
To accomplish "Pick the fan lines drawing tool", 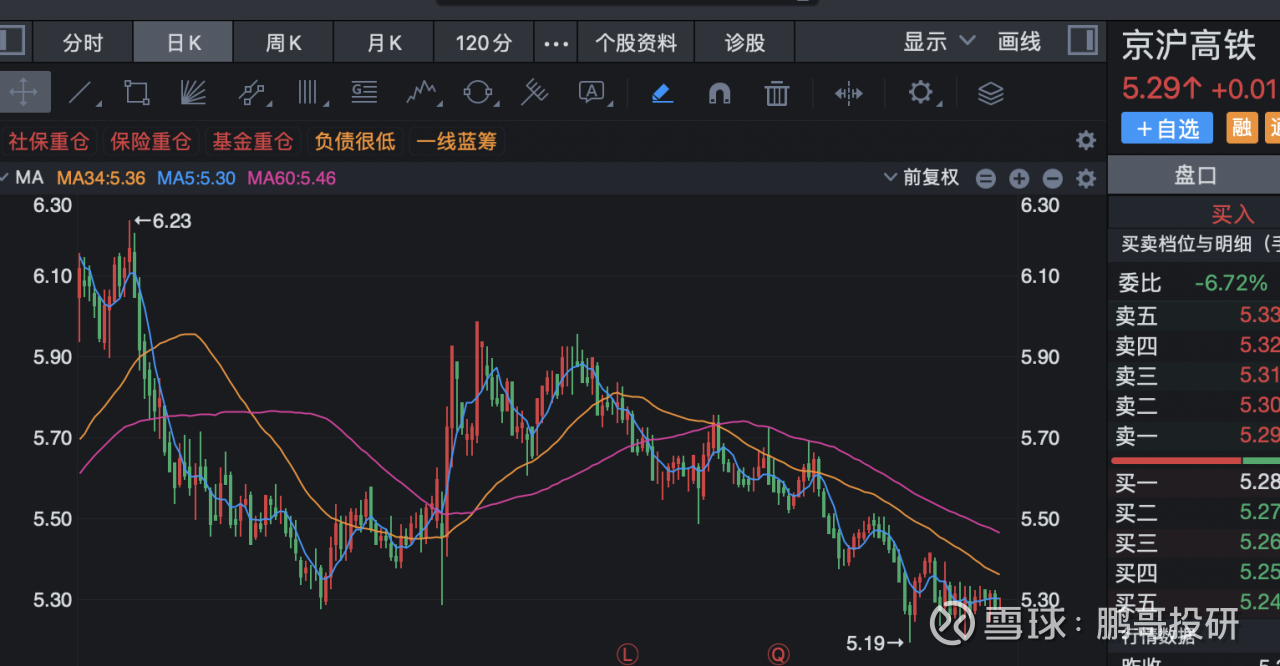I will 193,94.
